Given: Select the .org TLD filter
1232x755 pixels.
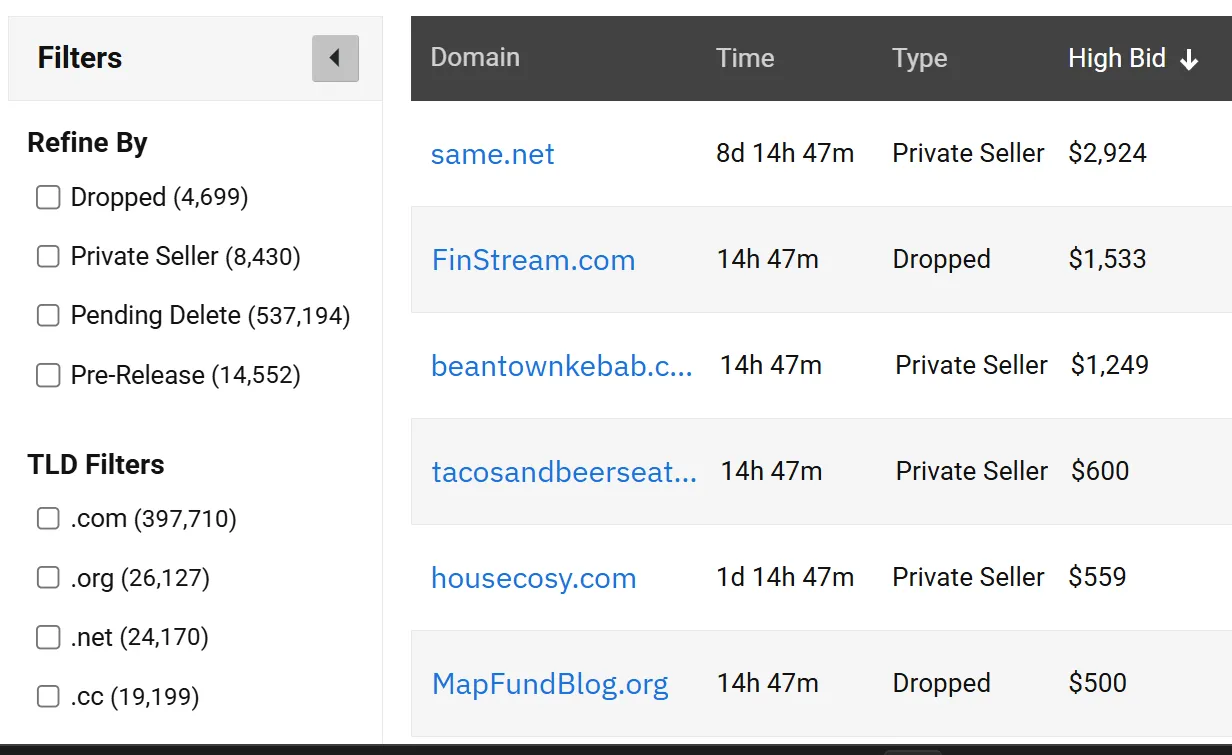Looking at the screenshot, I should pos(48,578).
